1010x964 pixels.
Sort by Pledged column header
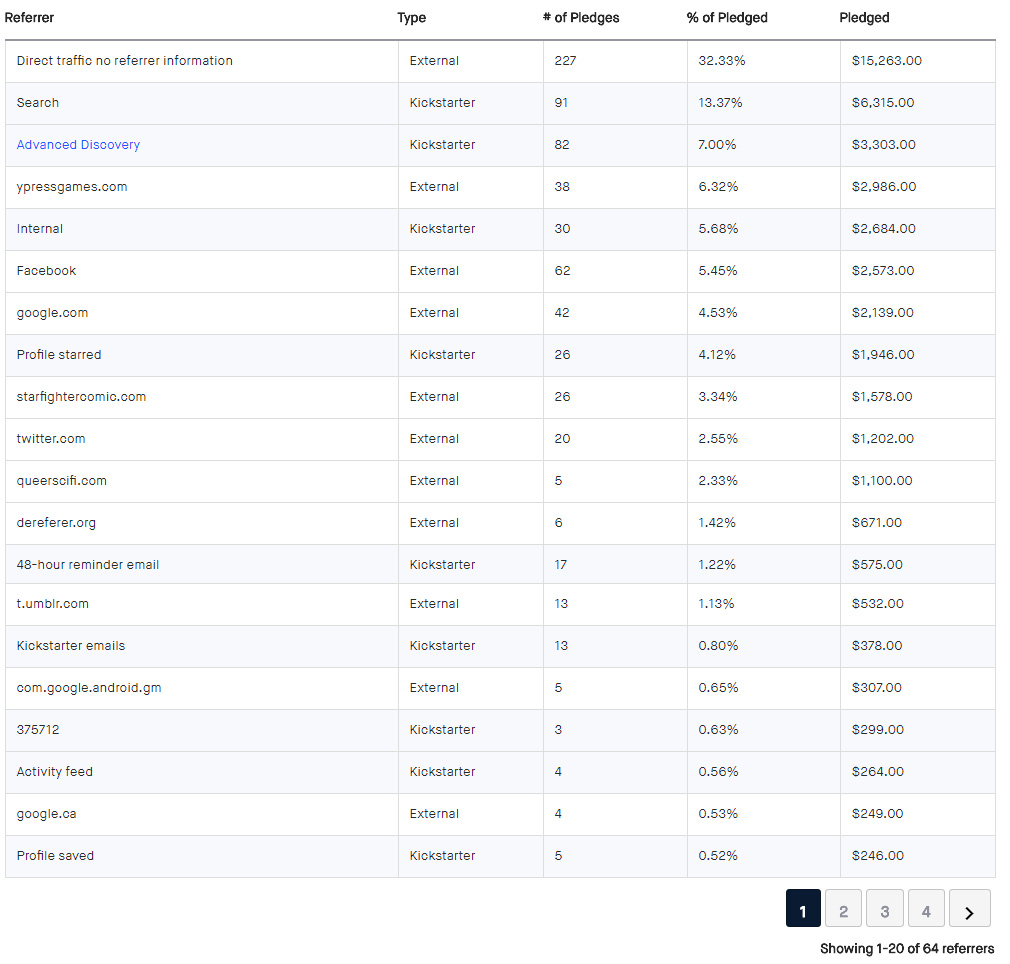tap(864, 17)
